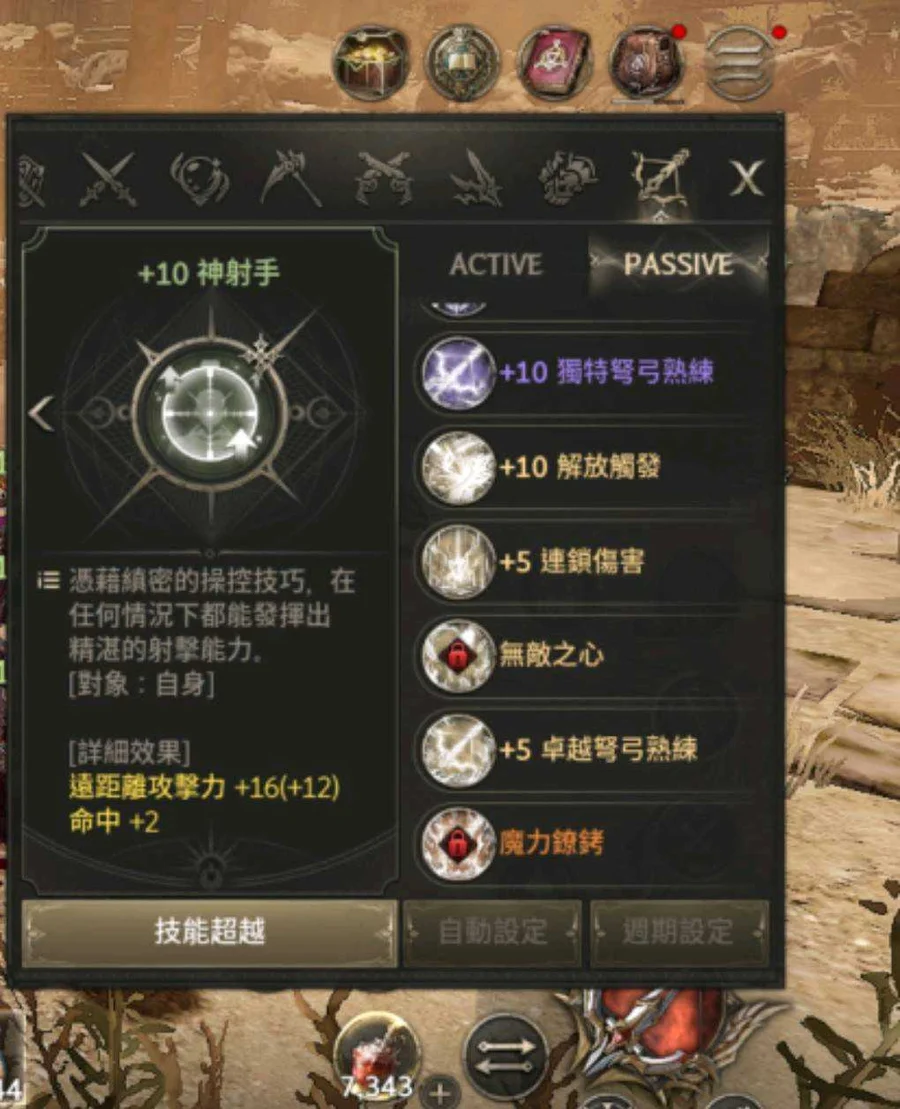Viewport: 900px width, 1109px height.
Task: Select the magic orb class tab
Action: (200, 179)
